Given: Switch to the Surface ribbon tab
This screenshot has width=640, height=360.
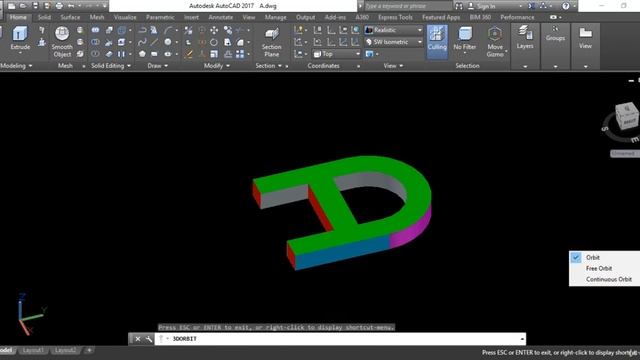Looking at the screenshot, I should click(70, 17).
